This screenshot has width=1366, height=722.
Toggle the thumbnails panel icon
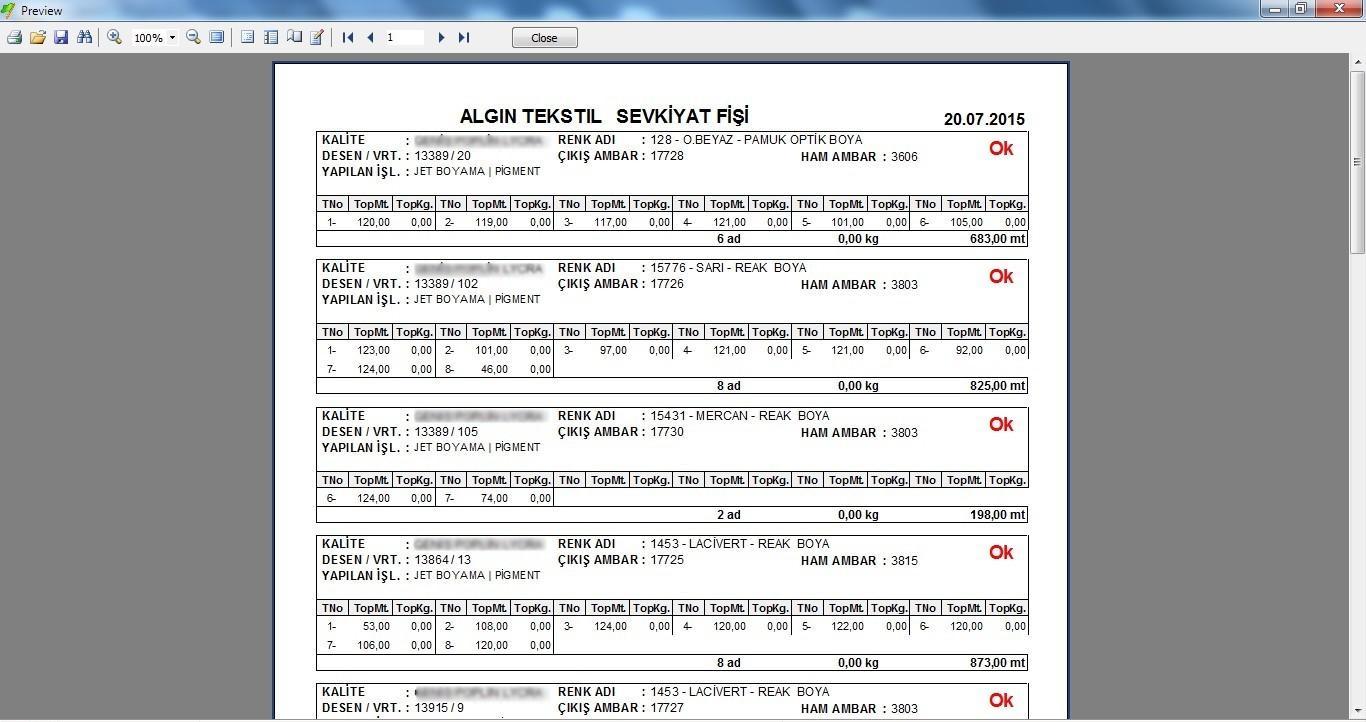[x=271, y=37]
